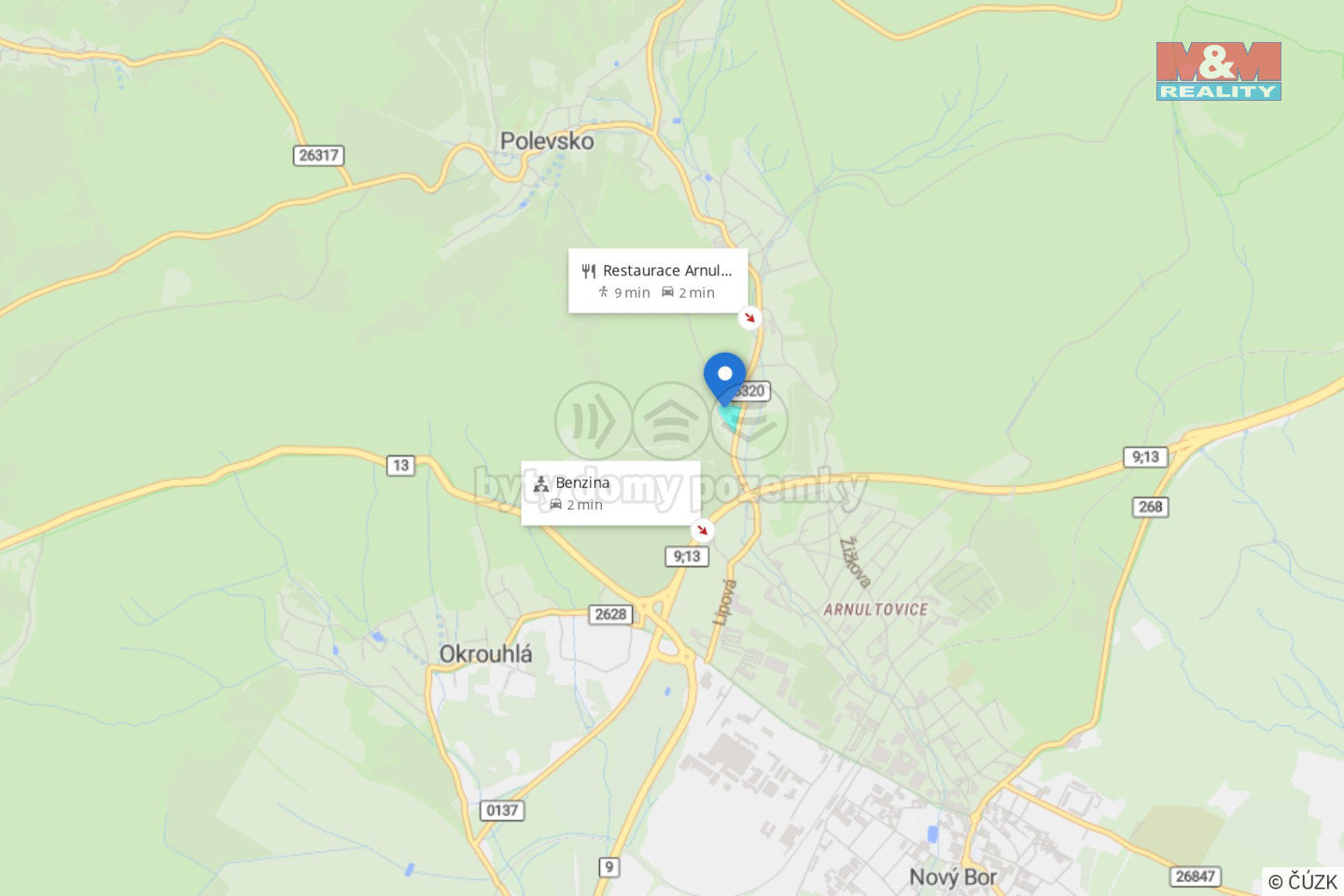Click road number badge 26847

pyautogui.click(x=1196, y=876)
